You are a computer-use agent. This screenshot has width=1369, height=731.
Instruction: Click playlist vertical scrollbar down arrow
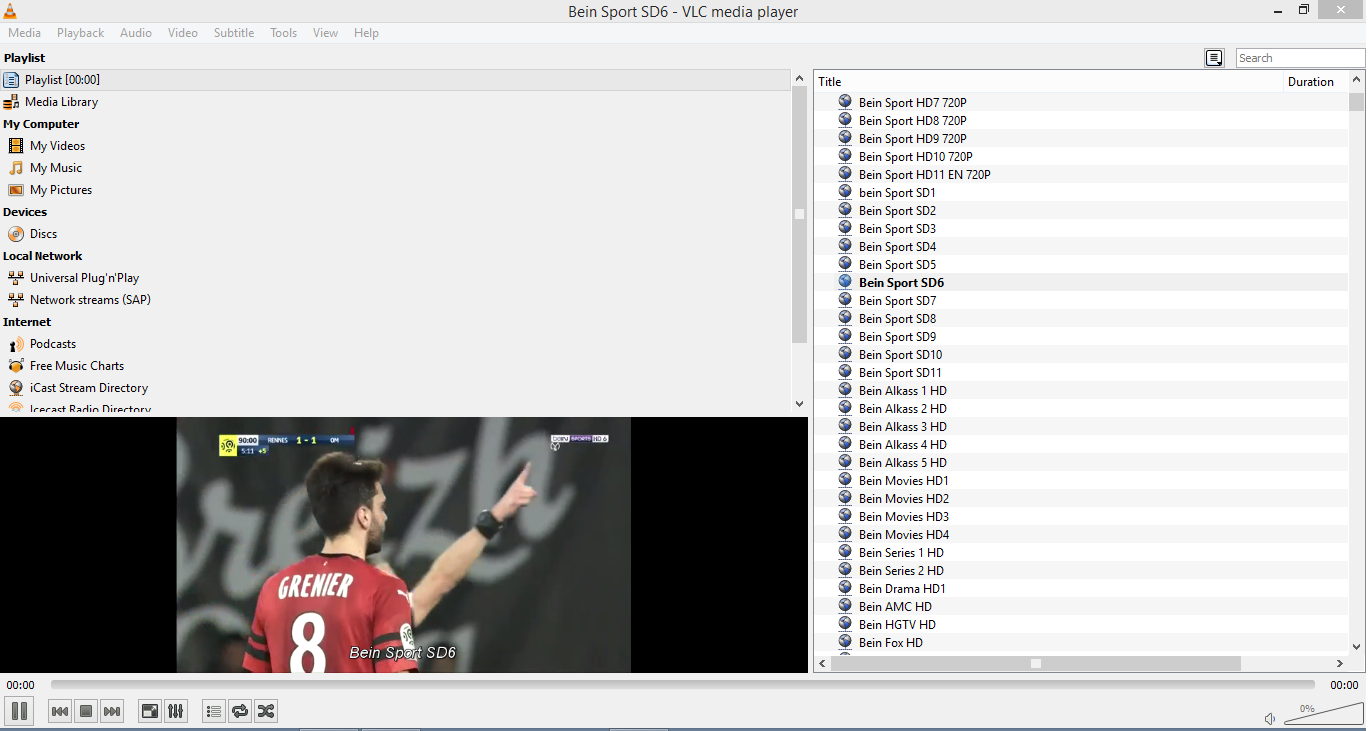click(1357, 646)
